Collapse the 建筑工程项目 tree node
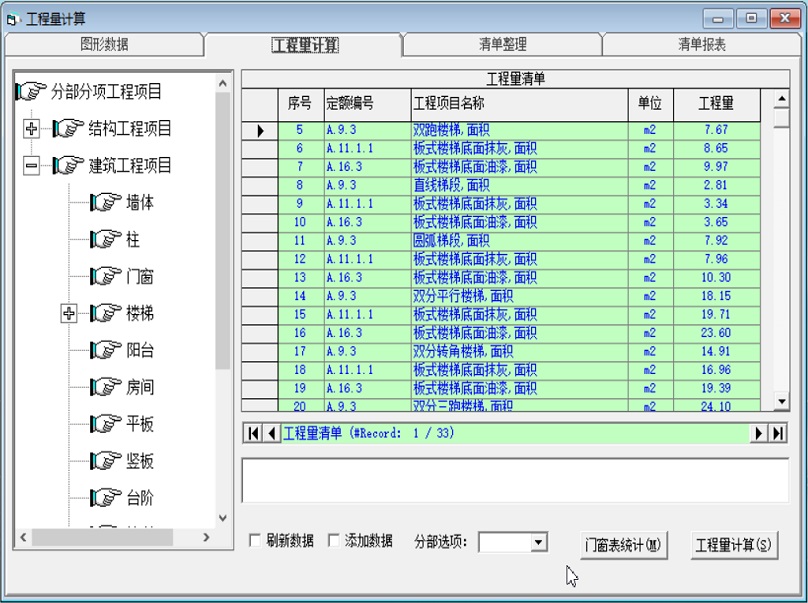The height and width of the screenshot is (603, 808). click(x=31, y=165)
